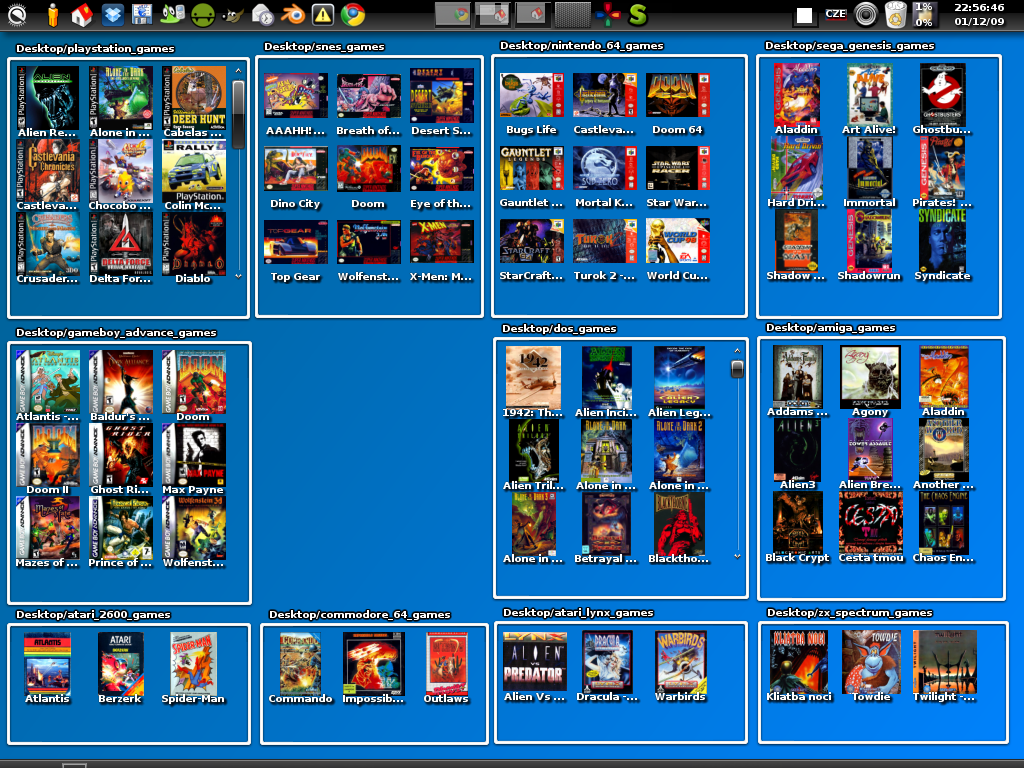This screenshot has height=768, width=1024.
Task: Open the envelope with clock launcher
Action: [x=262, y=14]
